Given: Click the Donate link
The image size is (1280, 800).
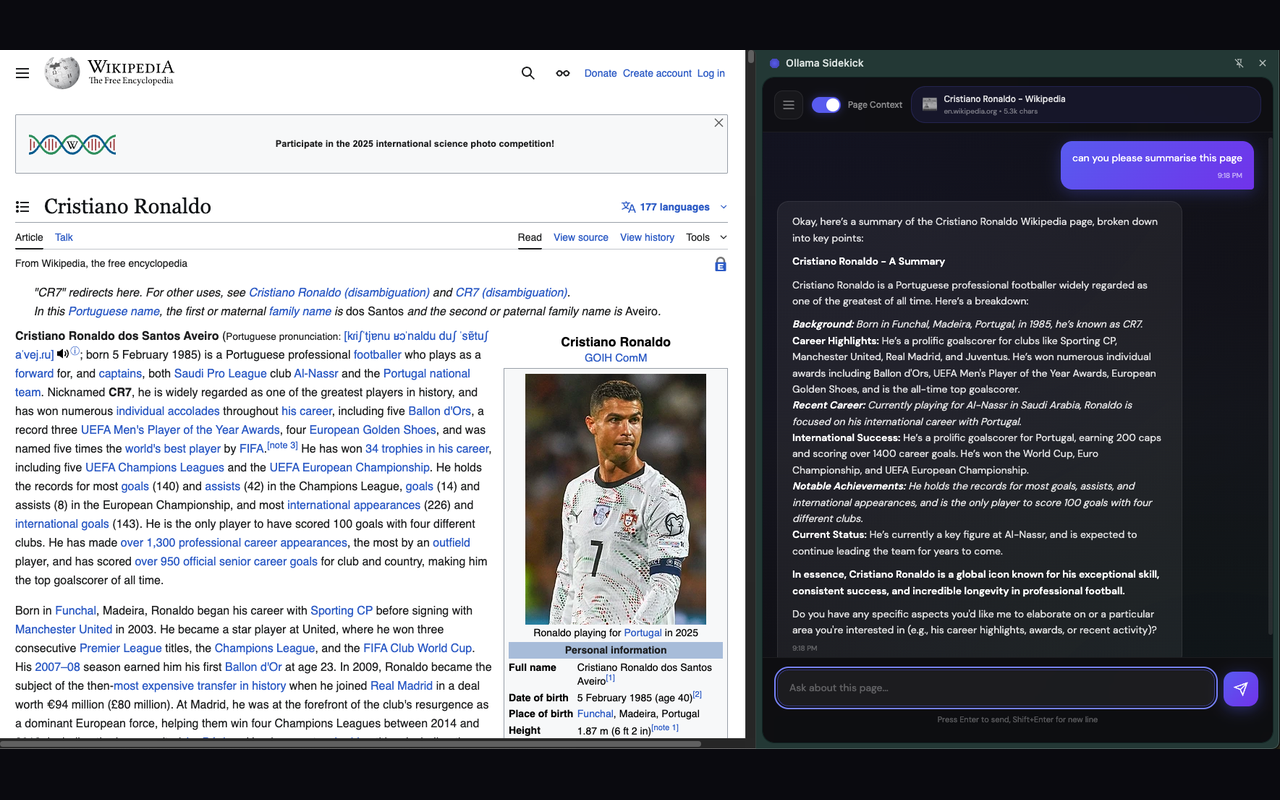Looking at the screenshot, I should 600,73.
